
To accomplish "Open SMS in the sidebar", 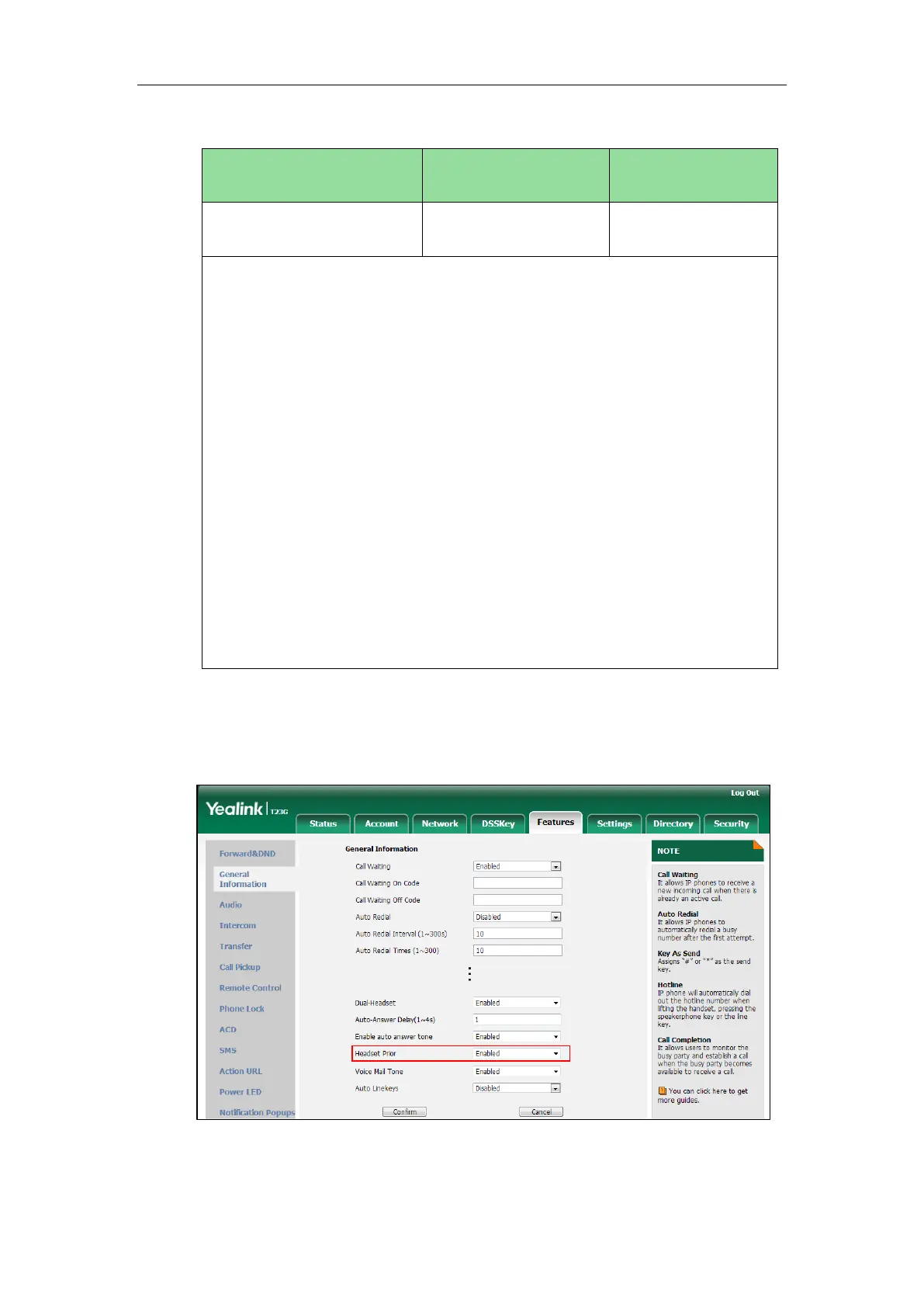I will click(x=228, y=1051).
